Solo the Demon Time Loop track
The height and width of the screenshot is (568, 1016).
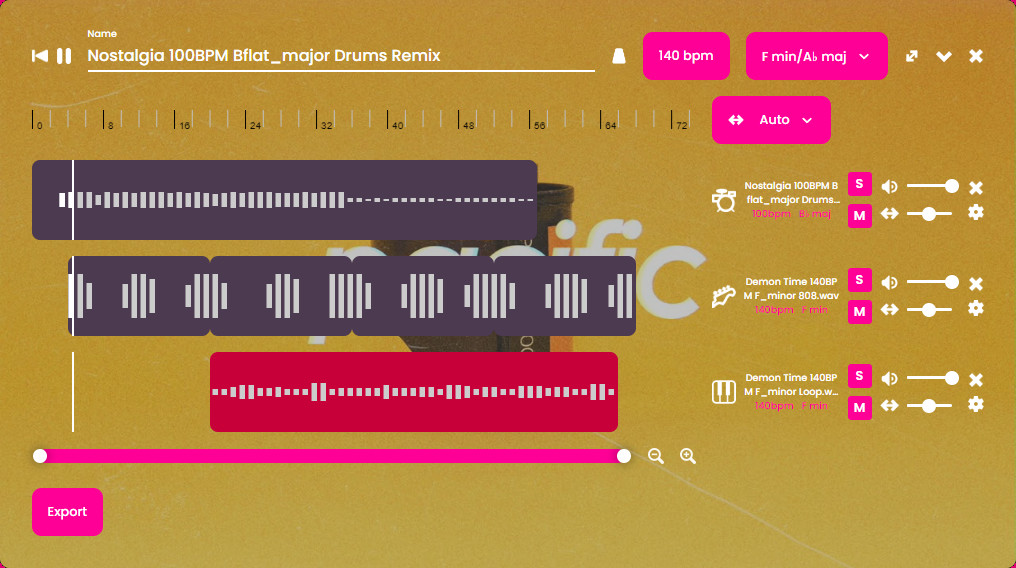click(x=859, y=376)
